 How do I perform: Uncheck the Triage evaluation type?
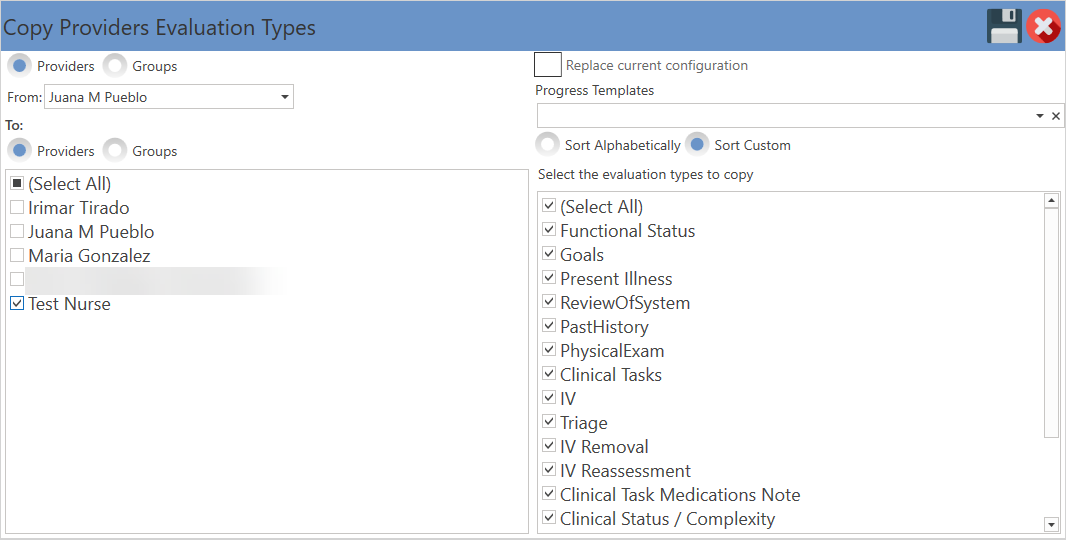(549, 422)
